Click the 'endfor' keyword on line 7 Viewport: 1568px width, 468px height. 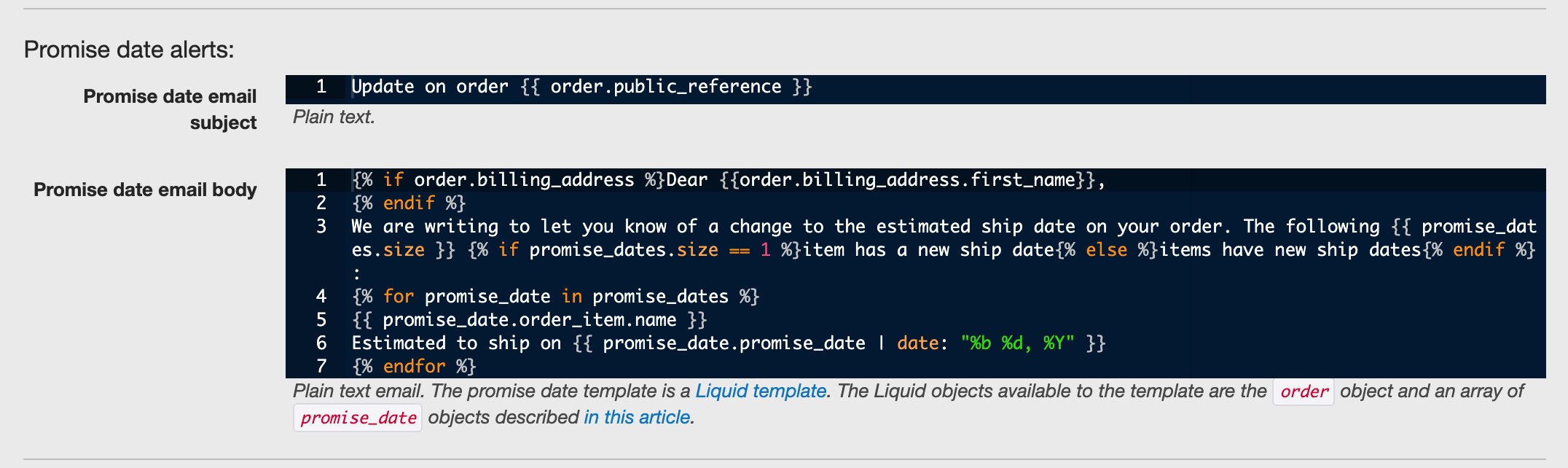click(x=414, y=367)
